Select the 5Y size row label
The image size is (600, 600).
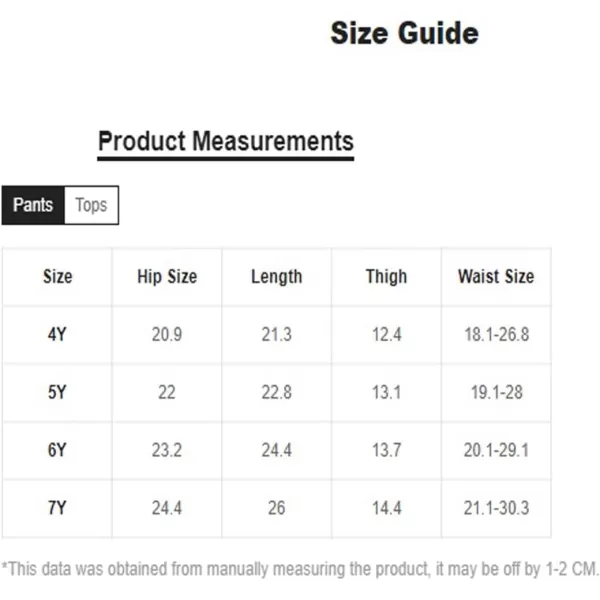tap(57, 392)
